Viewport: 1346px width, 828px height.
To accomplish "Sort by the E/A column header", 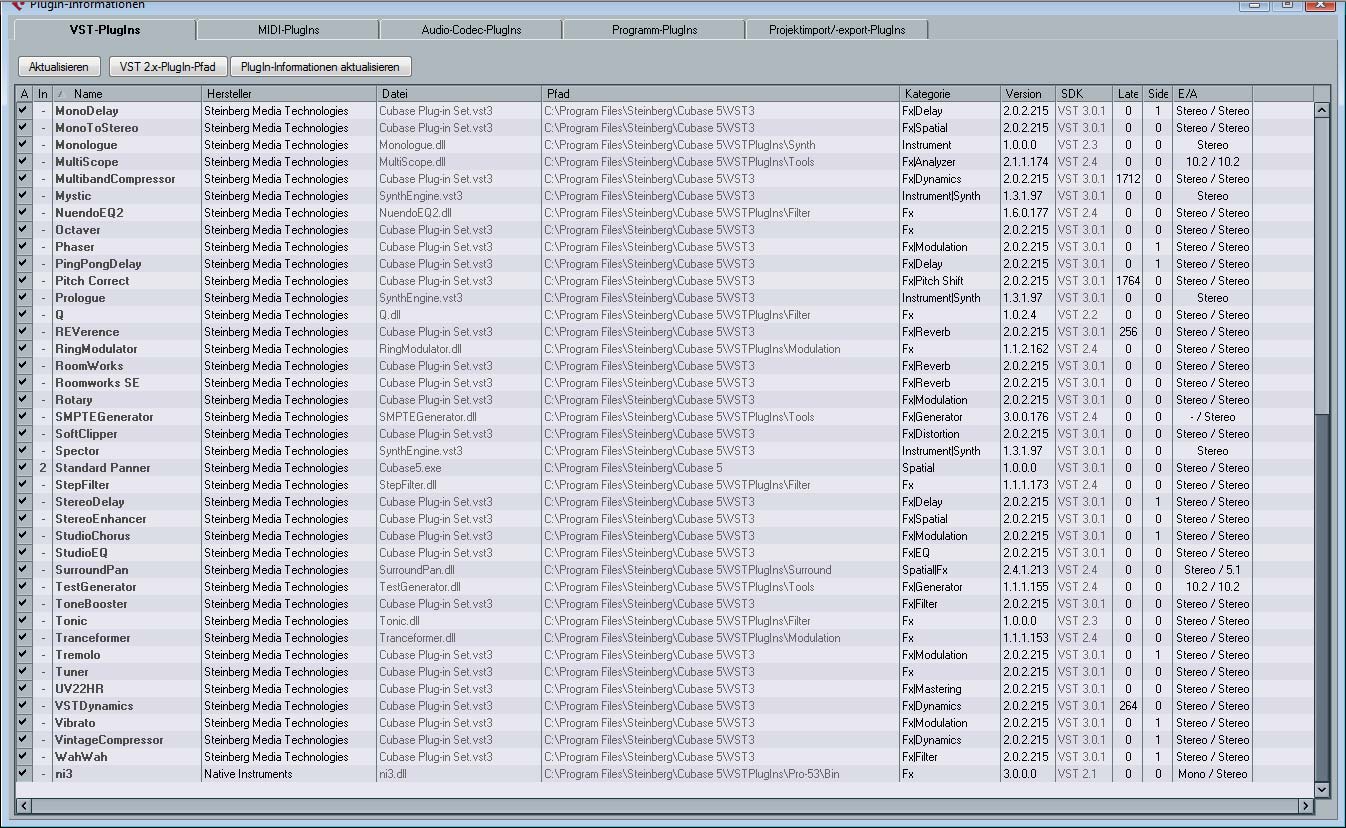I will point(1212,94).
